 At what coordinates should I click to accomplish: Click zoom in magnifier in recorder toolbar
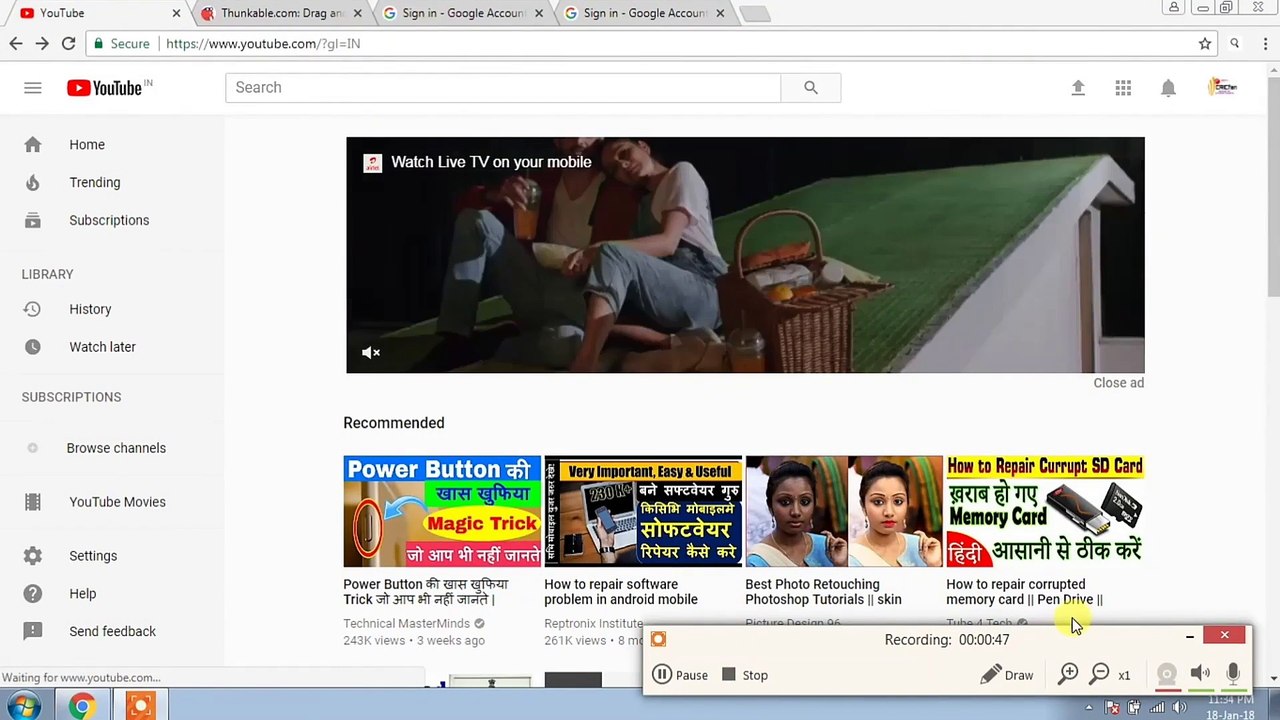click(x=1068, y=675)
